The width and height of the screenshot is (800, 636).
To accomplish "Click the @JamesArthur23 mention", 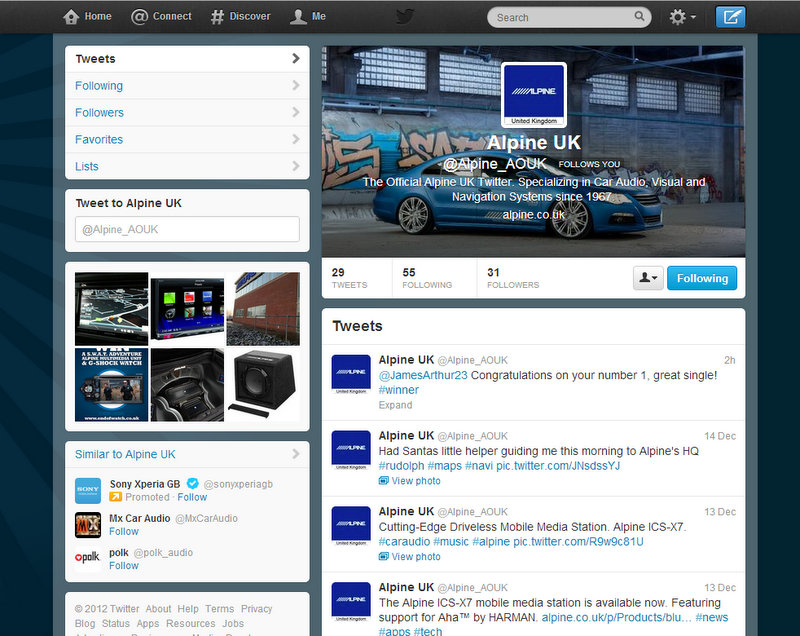I will 423,375.
